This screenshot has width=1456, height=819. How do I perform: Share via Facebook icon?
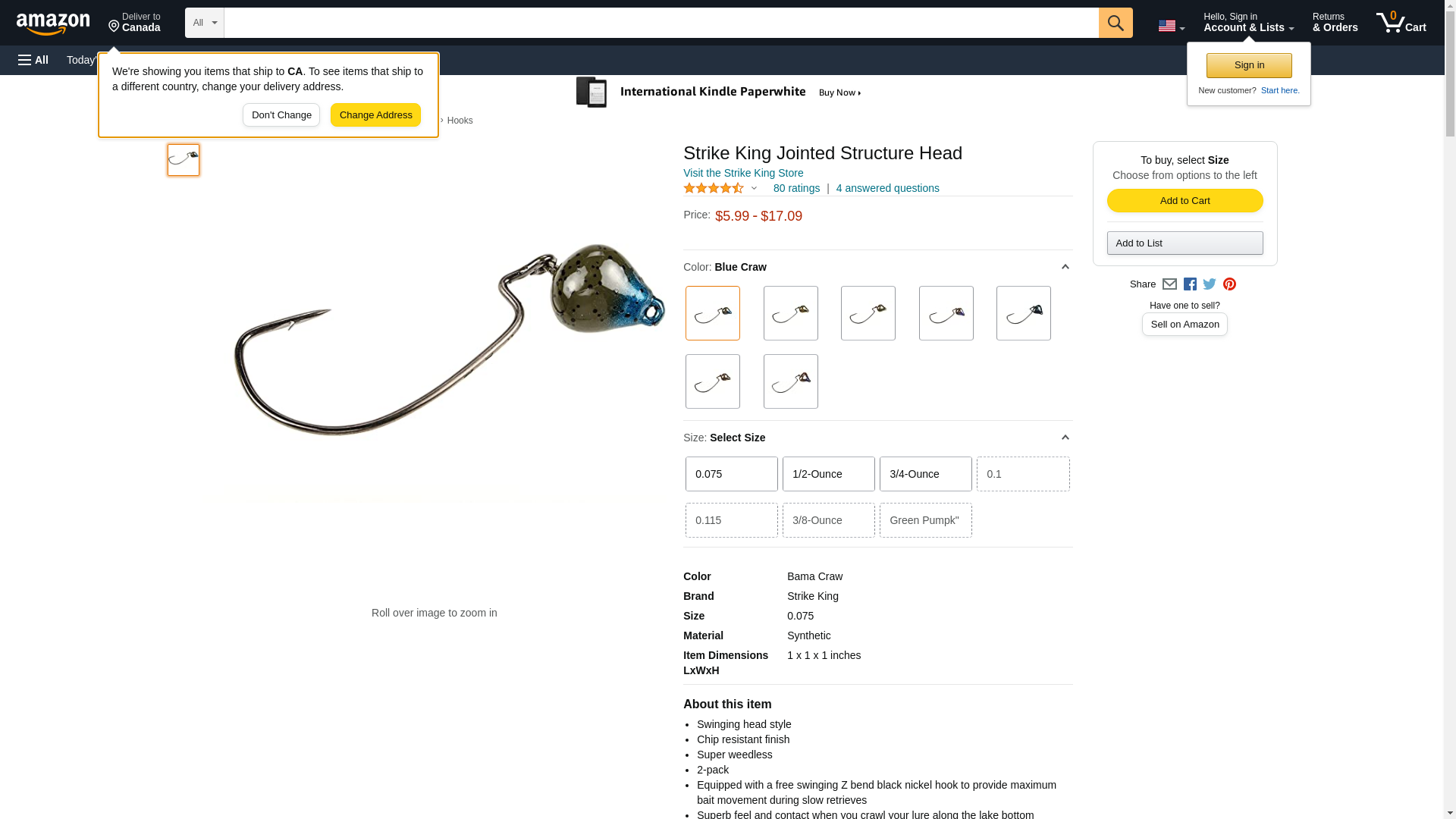(1189, 284)
